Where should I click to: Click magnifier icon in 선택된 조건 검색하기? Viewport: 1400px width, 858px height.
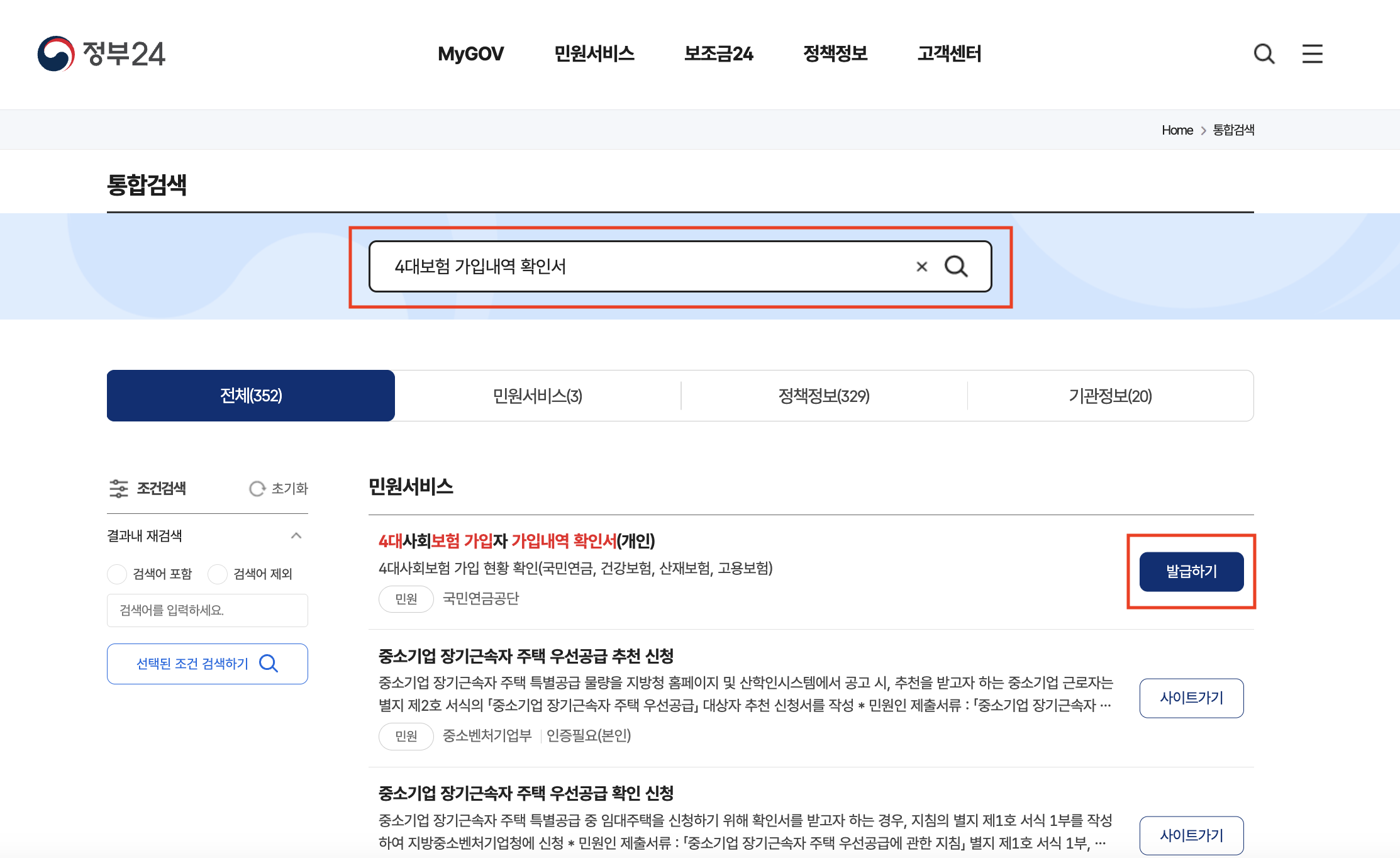click(269, 664)
